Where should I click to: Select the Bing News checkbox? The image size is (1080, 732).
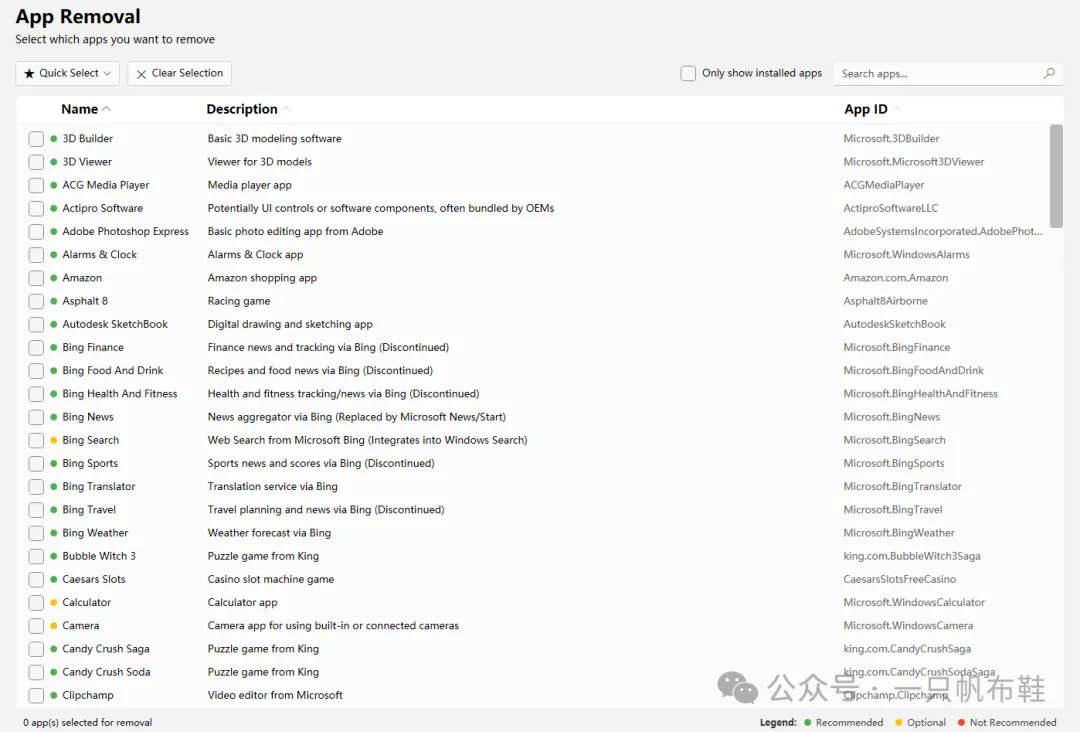click(37, 417)
